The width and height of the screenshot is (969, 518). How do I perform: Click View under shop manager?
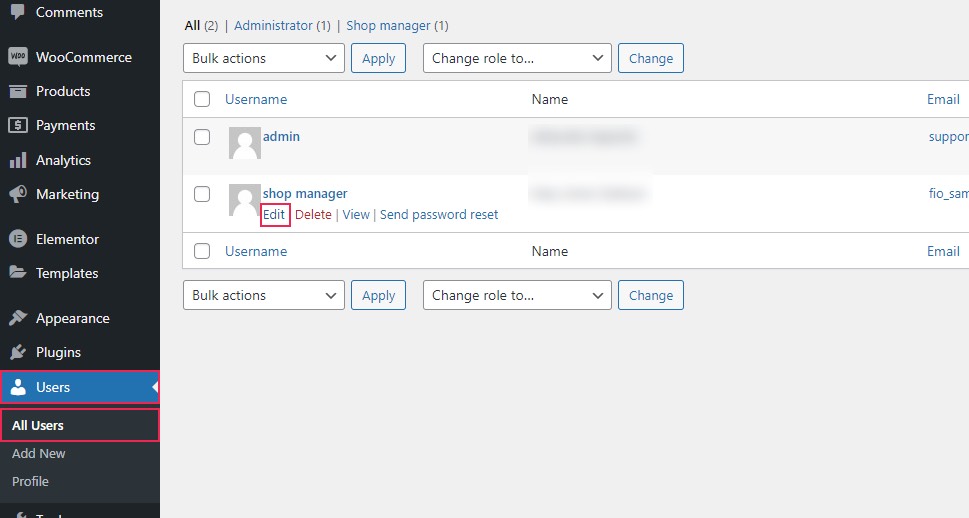[356, 214]
